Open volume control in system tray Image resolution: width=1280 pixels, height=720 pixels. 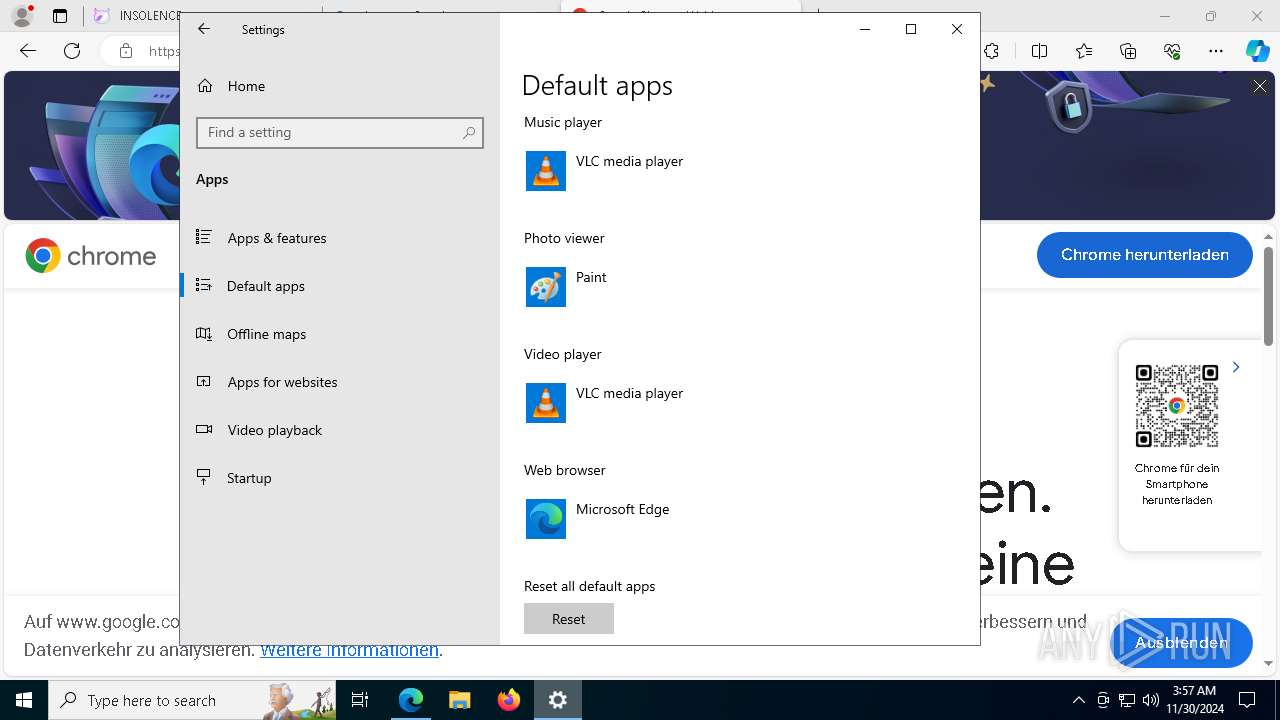[1150, 700]
